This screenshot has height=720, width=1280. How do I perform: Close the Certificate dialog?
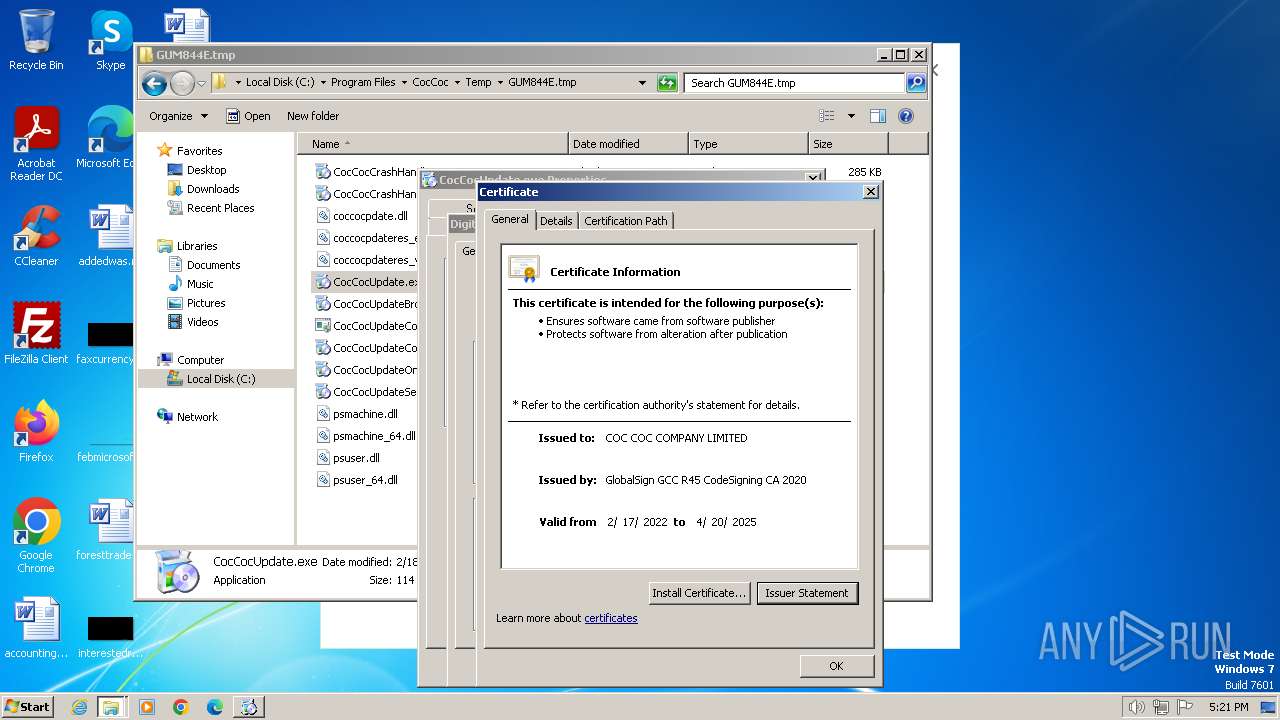[x=870, y=191]
